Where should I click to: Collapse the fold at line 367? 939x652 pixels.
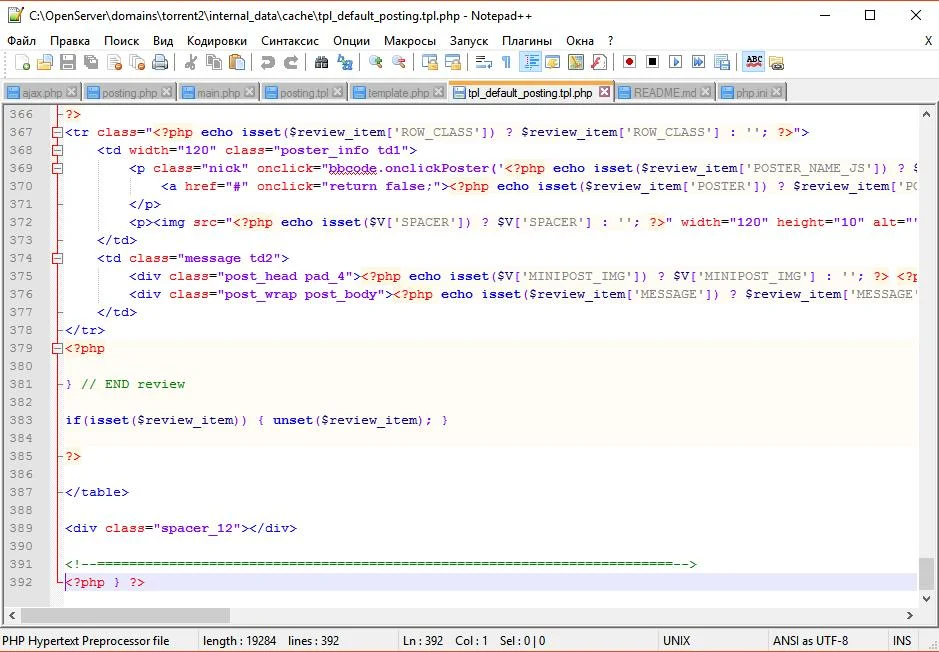(57, 132)
